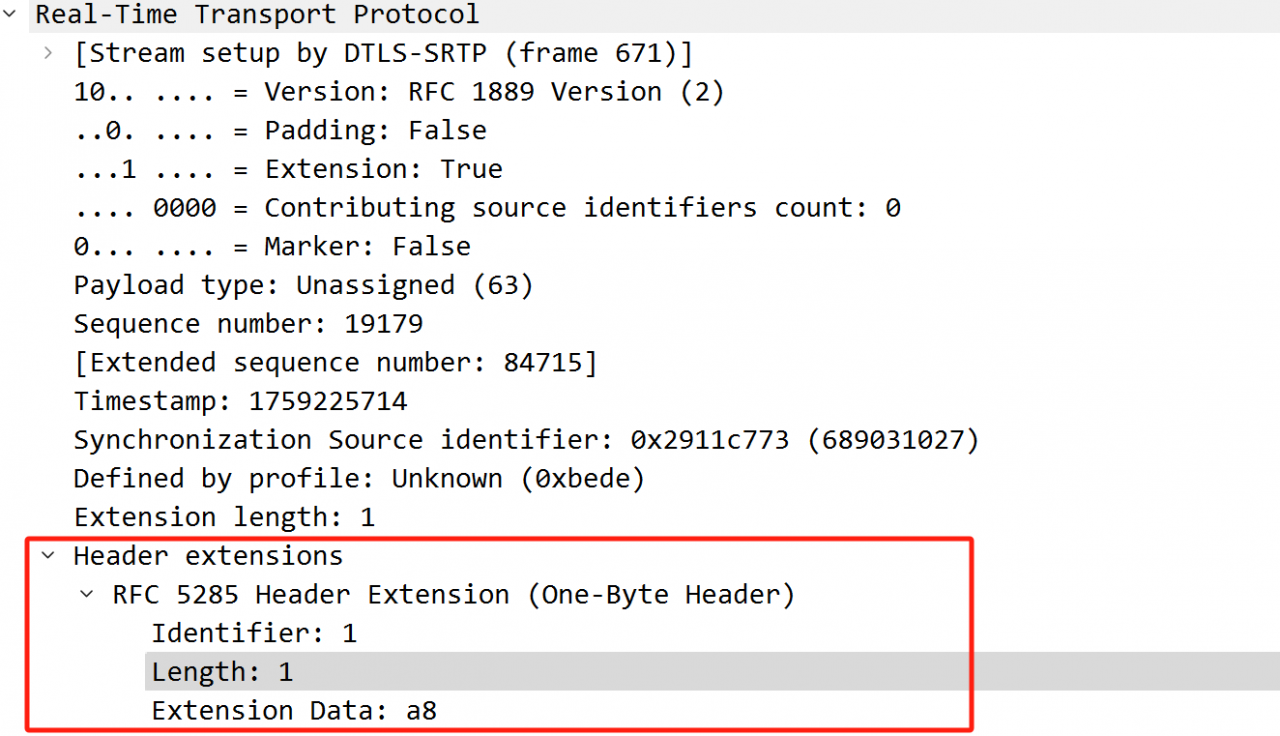Click the RFC 5285 Header Extension label
Screen dimensions: 1280x736
[x=453, y=595]
